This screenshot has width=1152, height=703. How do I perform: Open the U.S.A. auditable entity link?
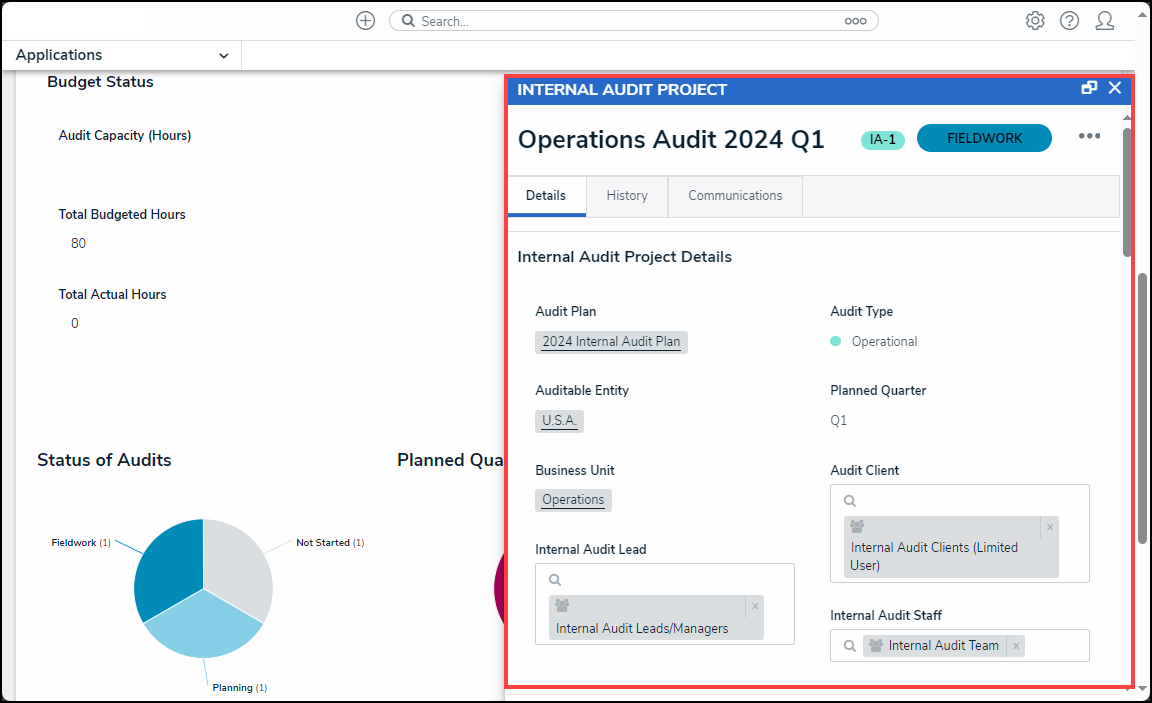[x=559, y=421]
